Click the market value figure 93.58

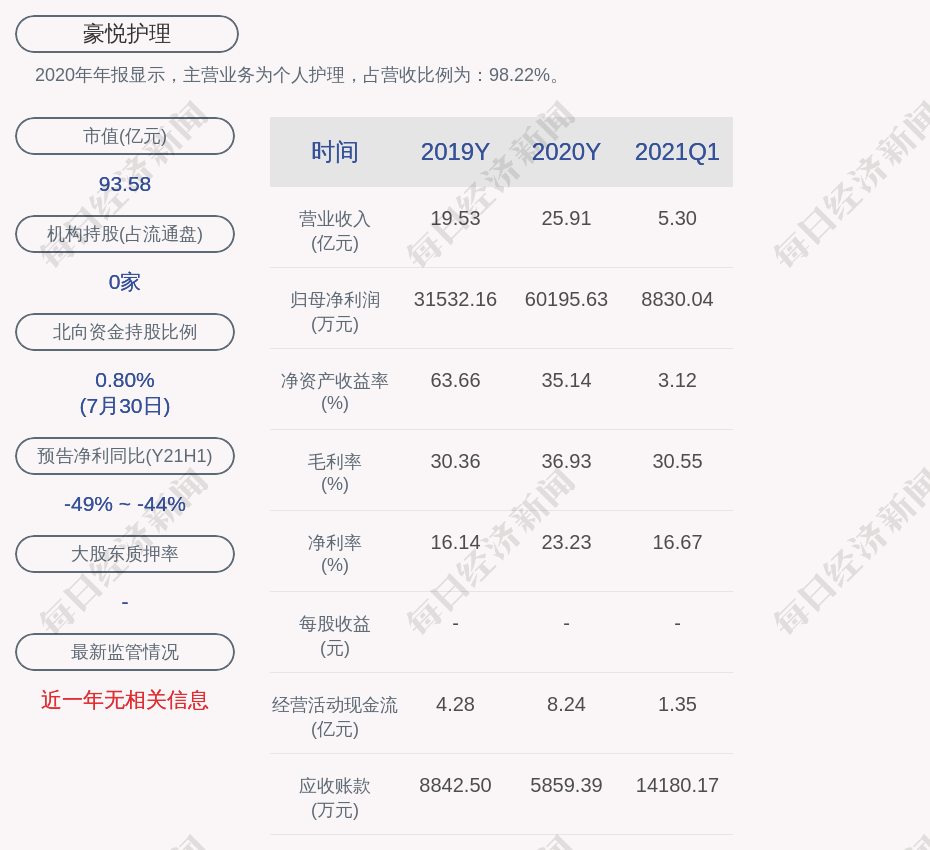tap(125, 184)
